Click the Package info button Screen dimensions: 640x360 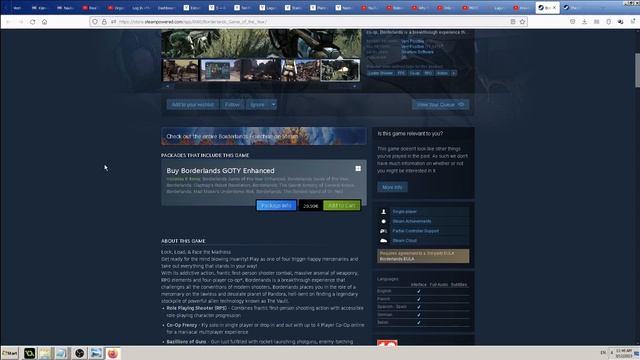tap(276, 205)
